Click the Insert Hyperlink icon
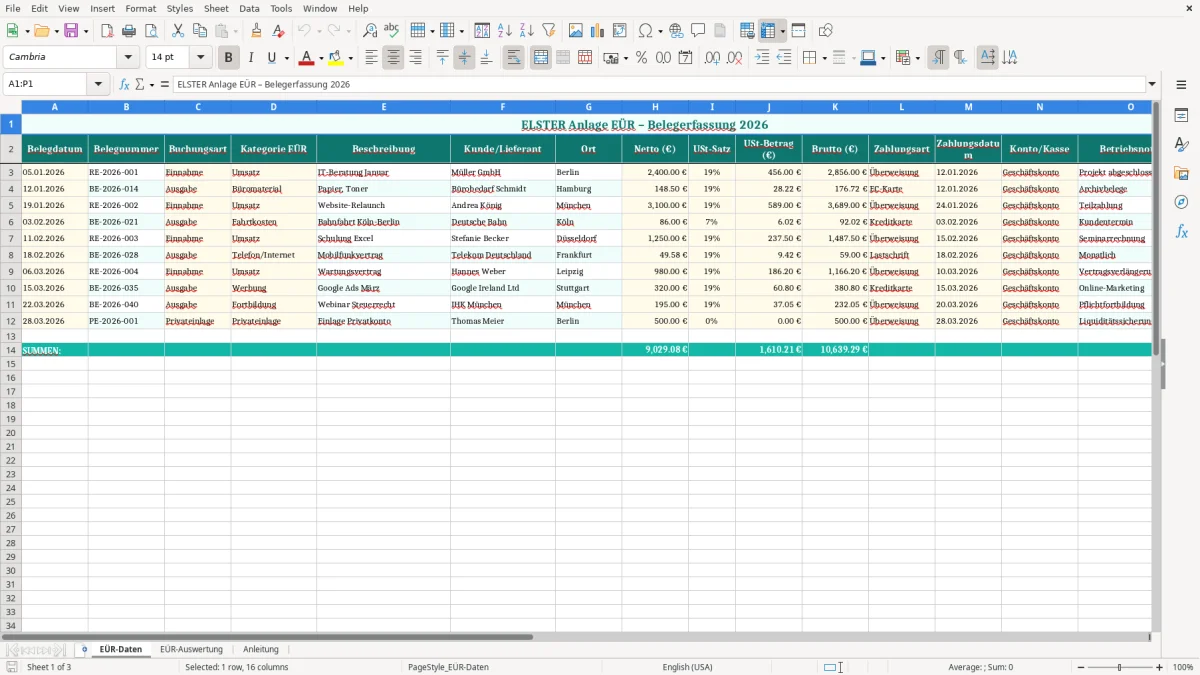1200x675 pixels. click(676, 31)
